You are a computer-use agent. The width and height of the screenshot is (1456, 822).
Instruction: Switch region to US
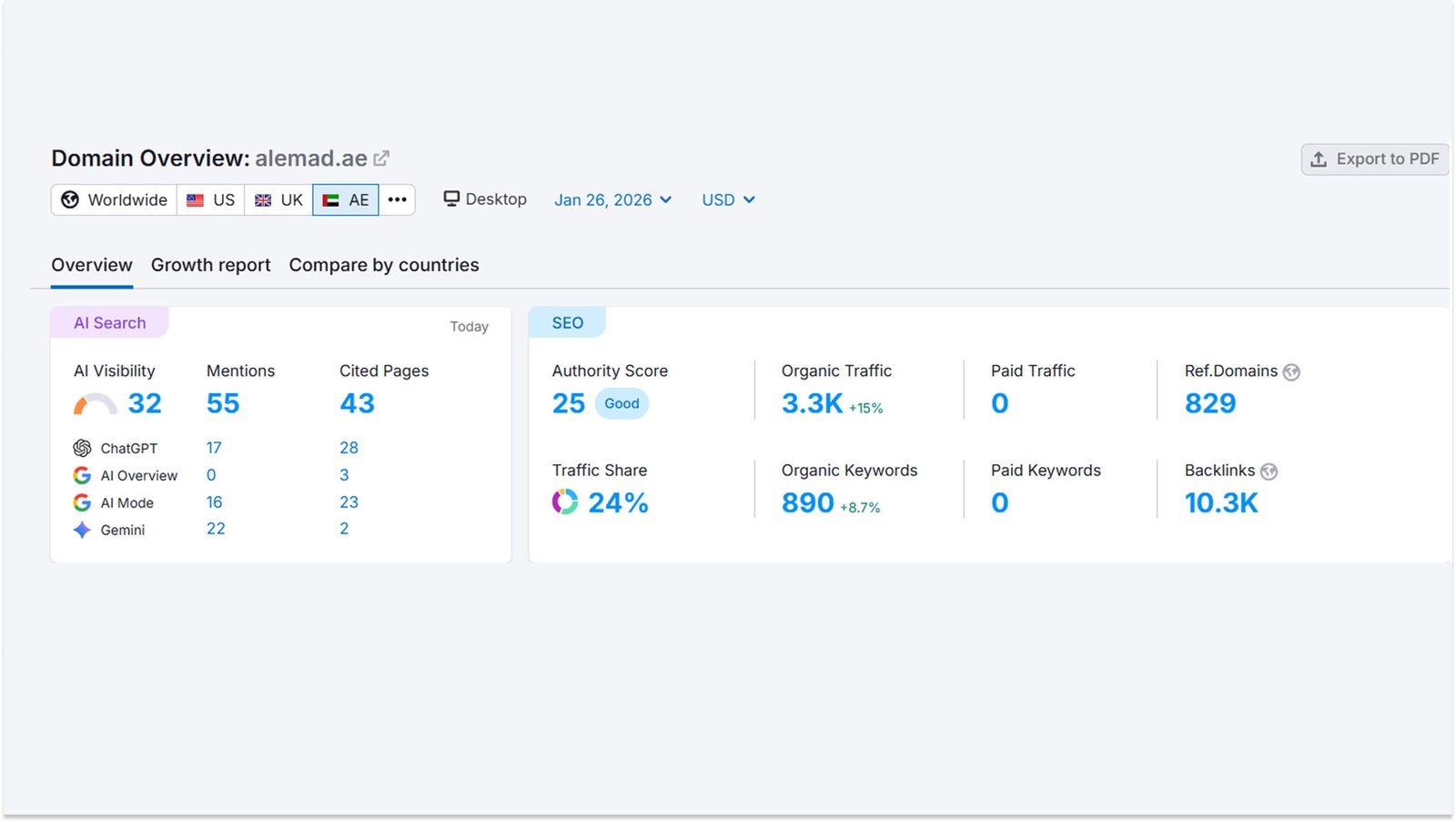(210, 199)
